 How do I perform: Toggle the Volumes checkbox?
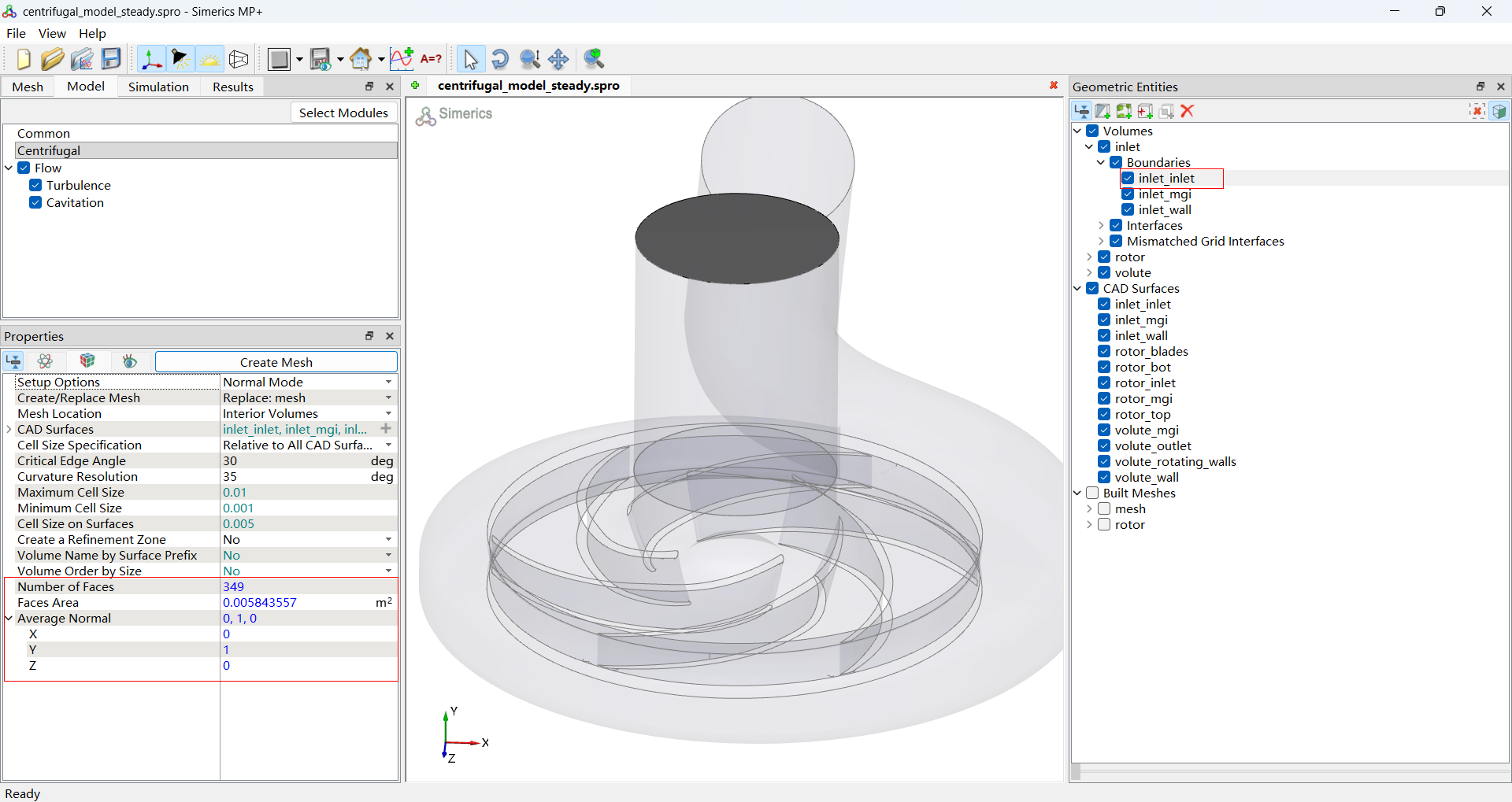pyautogui.click(x=1092, y=131)
